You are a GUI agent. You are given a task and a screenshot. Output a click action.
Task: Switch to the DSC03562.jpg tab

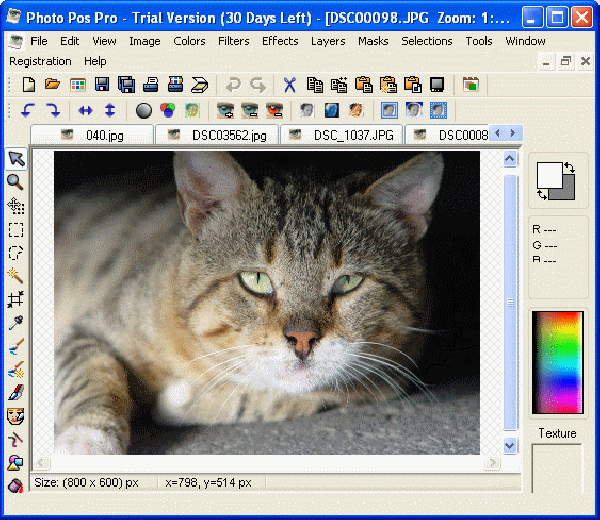pyautogui.click(x=218, y=134)
